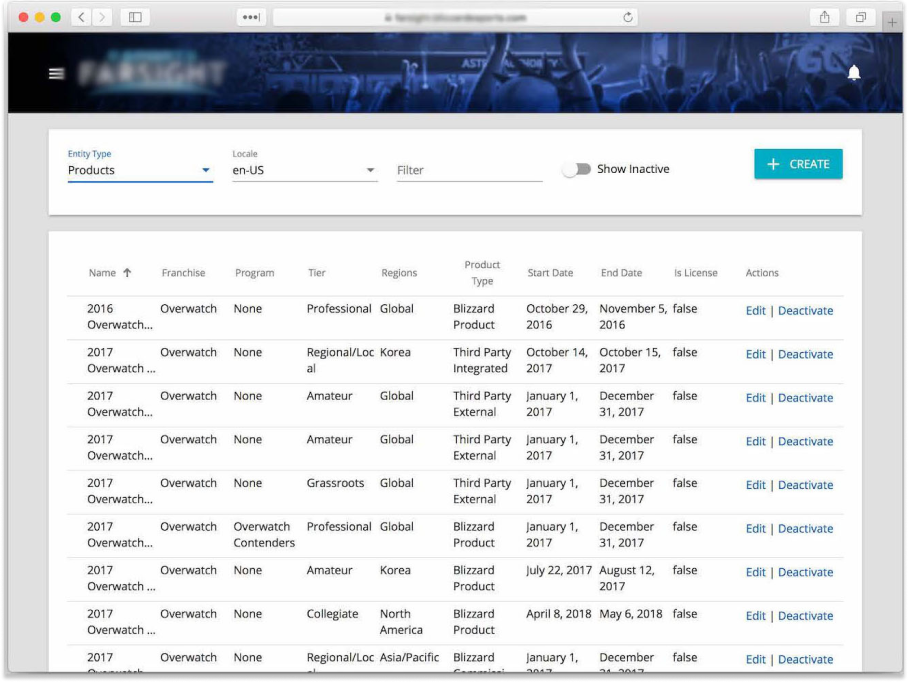Screen dimensions: 908x683
Task: Deactivate the Collegiate North America product
Action: pyautogui.click(x=806, y=616)
